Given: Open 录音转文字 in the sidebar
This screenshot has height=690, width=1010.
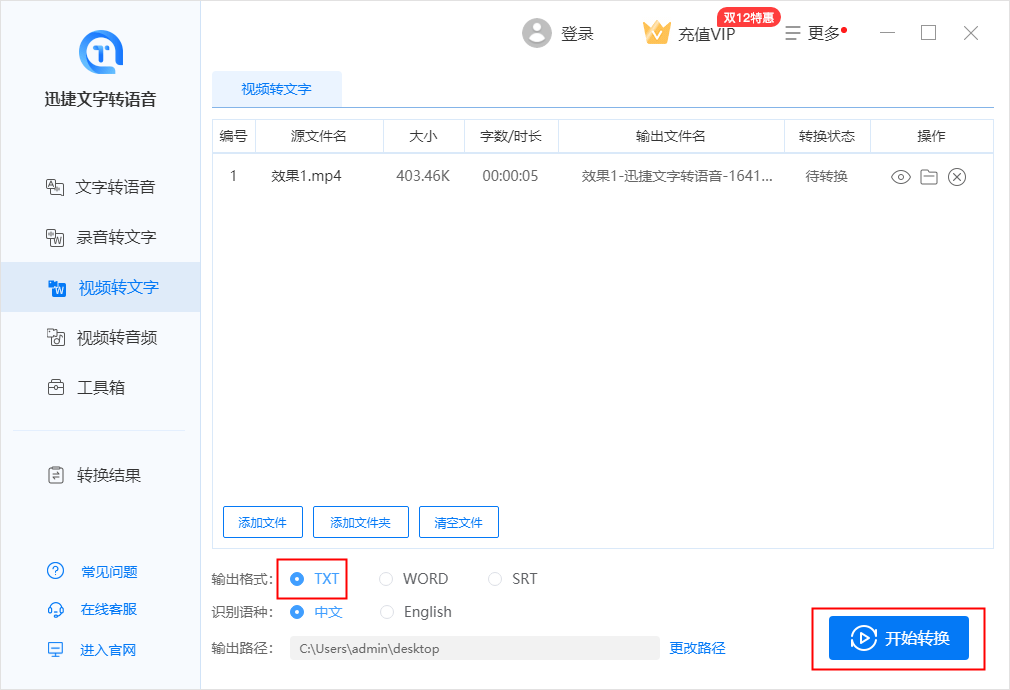Looking at the screenshot, I should 115,237.
